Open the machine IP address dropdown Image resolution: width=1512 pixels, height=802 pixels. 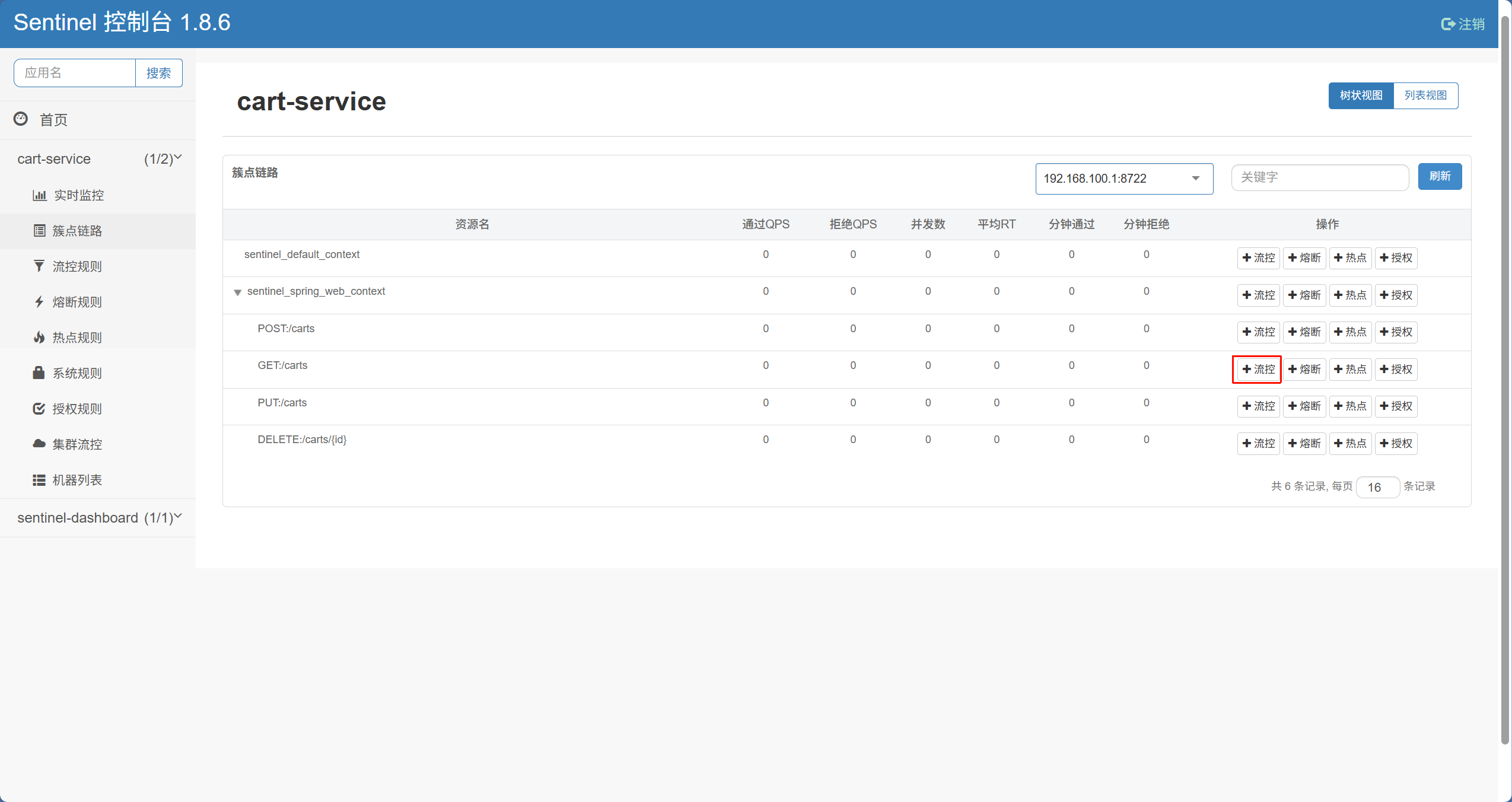click(x=1123, y=179)
